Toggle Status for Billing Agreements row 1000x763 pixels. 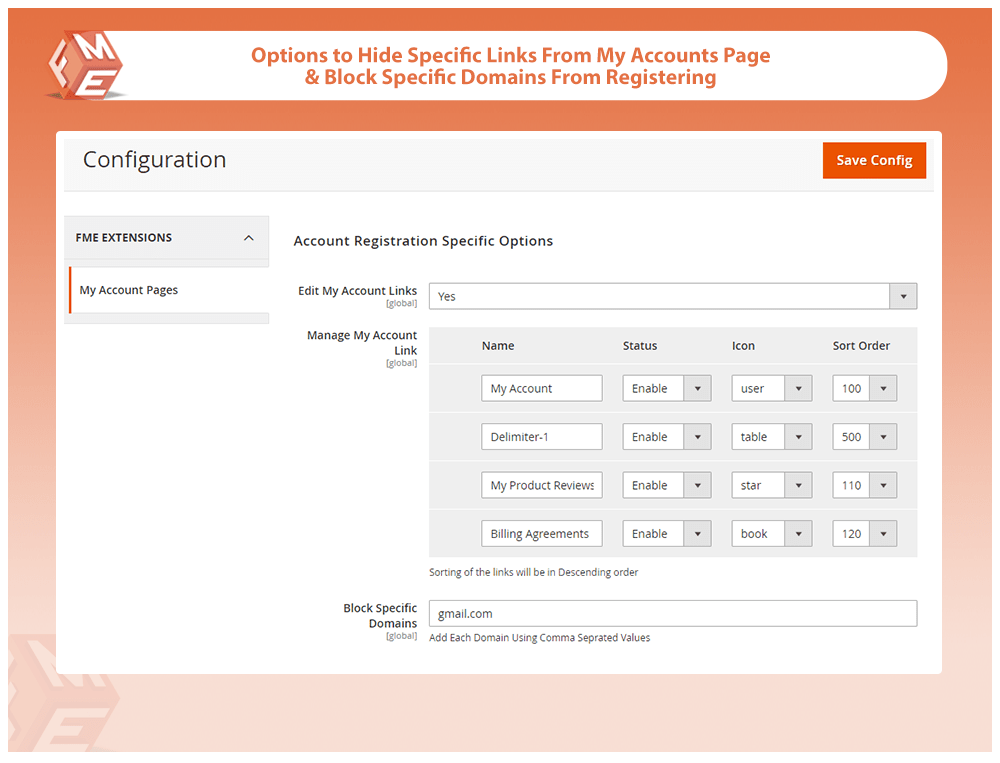(666, 534)
